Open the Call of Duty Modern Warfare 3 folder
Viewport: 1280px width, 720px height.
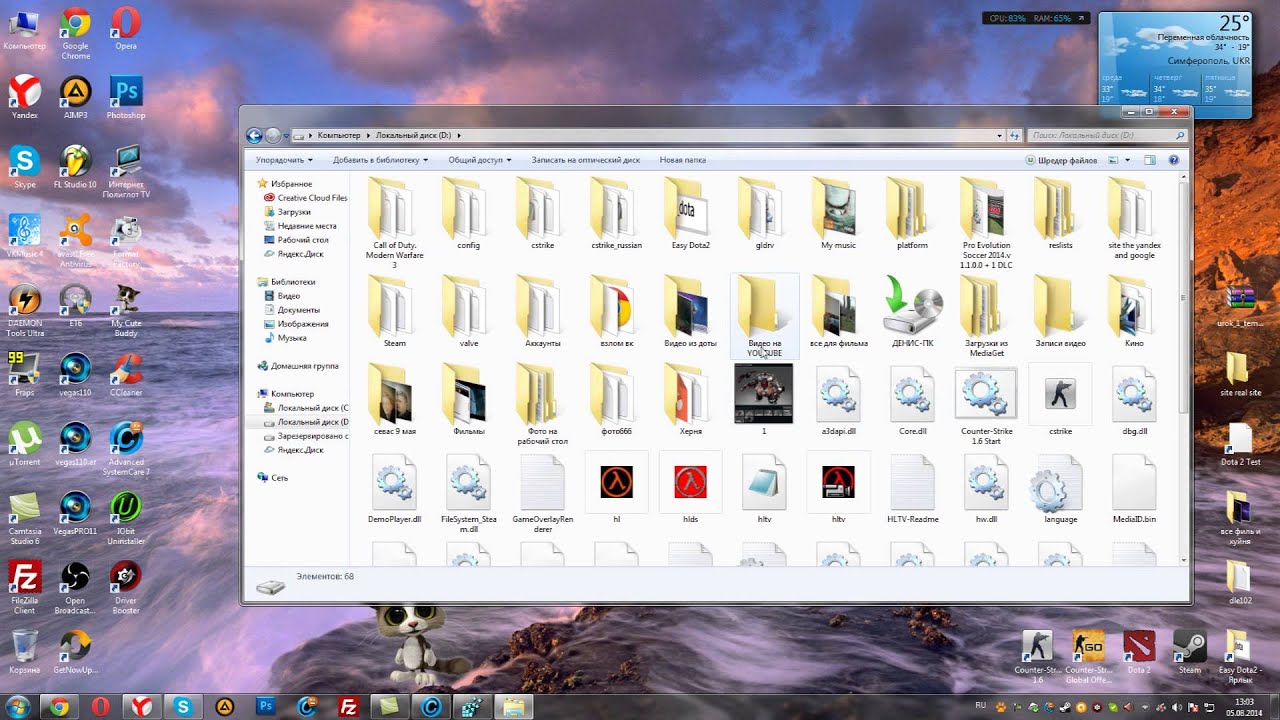point(394,222)
